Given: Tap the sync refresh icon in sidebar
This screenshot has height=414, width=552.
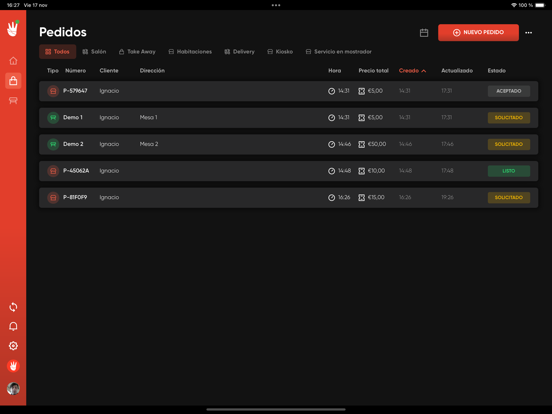Looking at the screenshot, I should click(13, 307).
